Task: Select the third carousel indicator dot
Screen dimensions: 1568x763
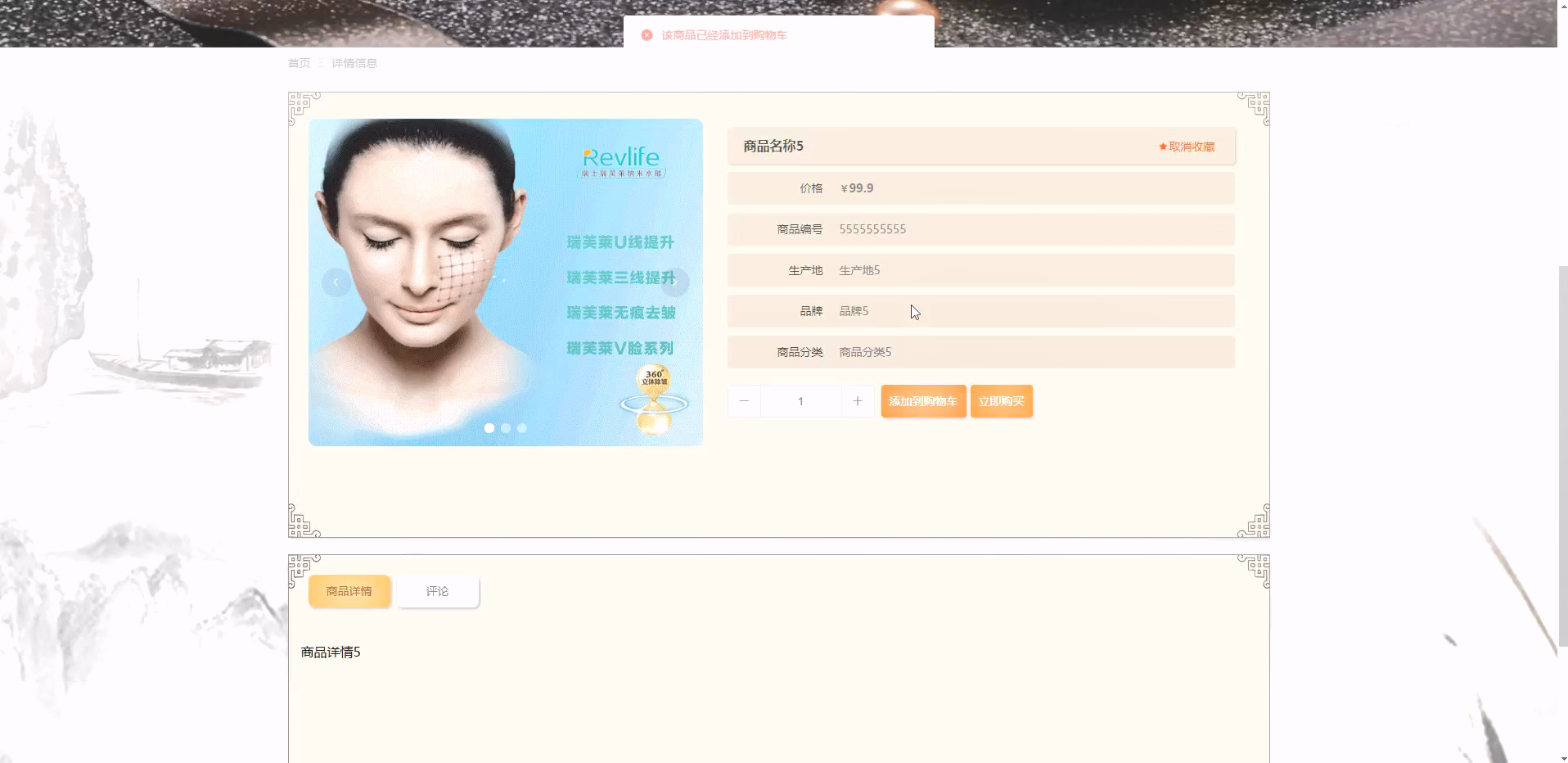Action: (x=522, y=427)
